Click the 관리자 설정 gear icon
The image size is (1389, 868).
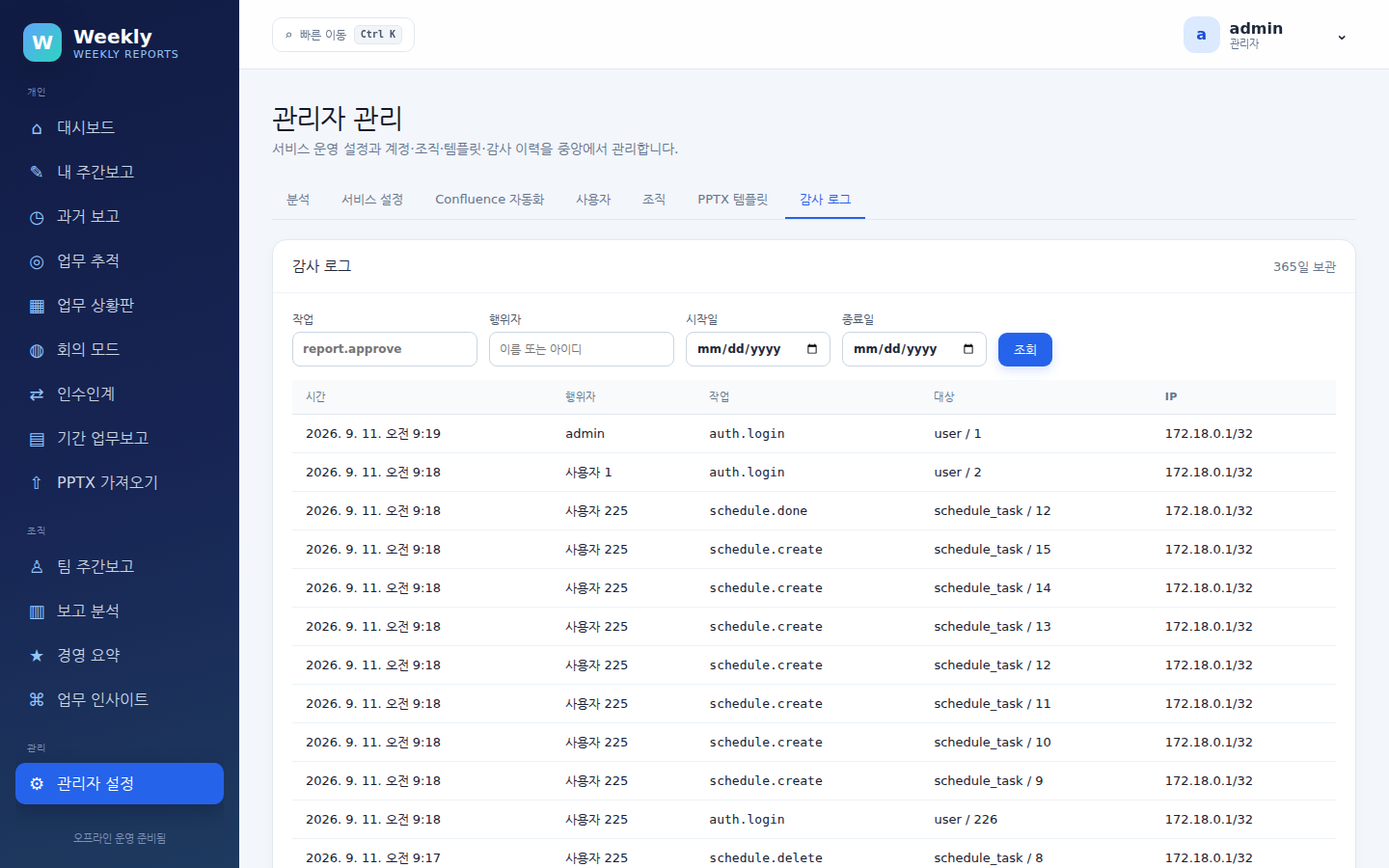coord(37,784)
